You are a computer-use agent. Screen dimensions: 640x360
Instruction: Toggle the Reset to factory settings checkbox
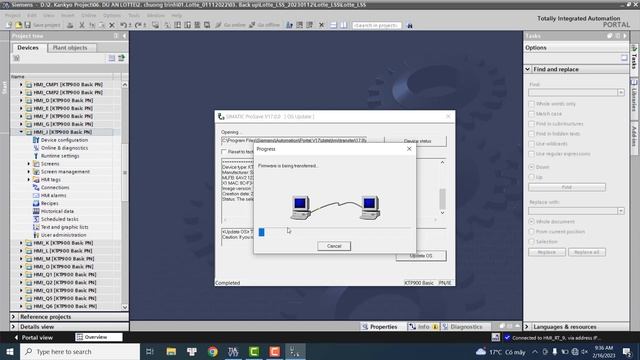(224, 151)
